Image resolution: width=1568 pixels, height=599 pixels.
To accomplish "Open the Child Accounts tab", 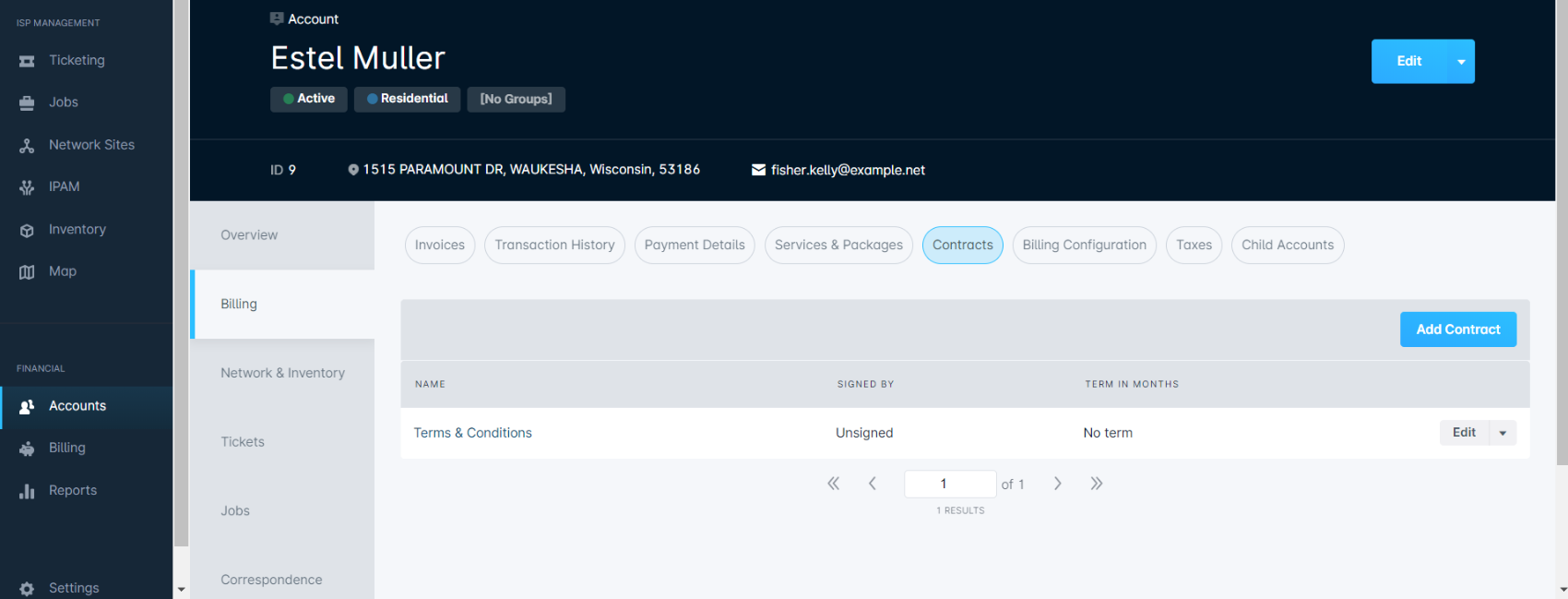I will (1288, 246).
